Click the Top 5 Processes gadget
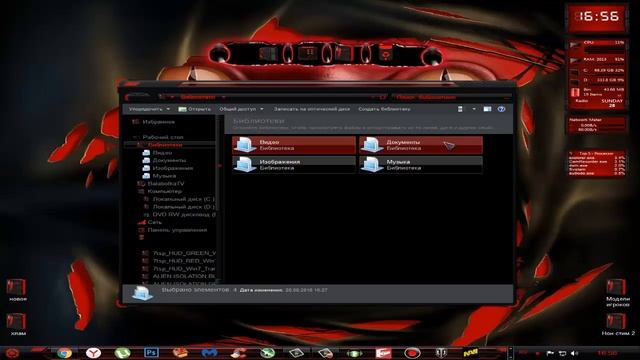640x360 pixels. point(597,164)
